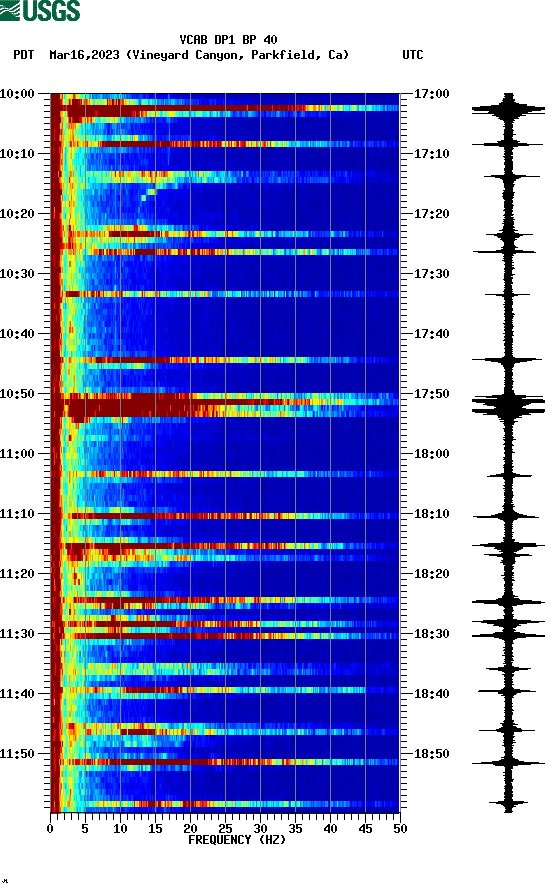Click the USGS logo

click(40, 10)
